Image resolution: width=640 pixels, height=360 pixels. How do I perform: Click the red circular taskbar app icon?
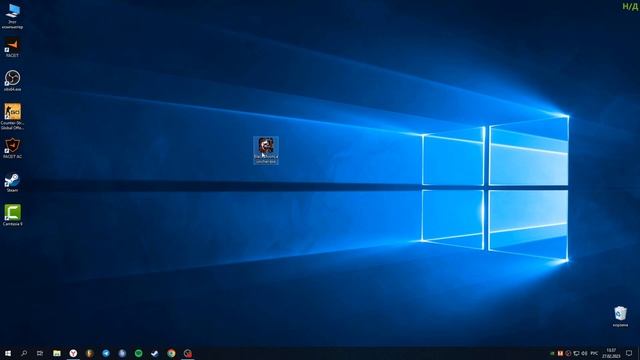[187, 353]
